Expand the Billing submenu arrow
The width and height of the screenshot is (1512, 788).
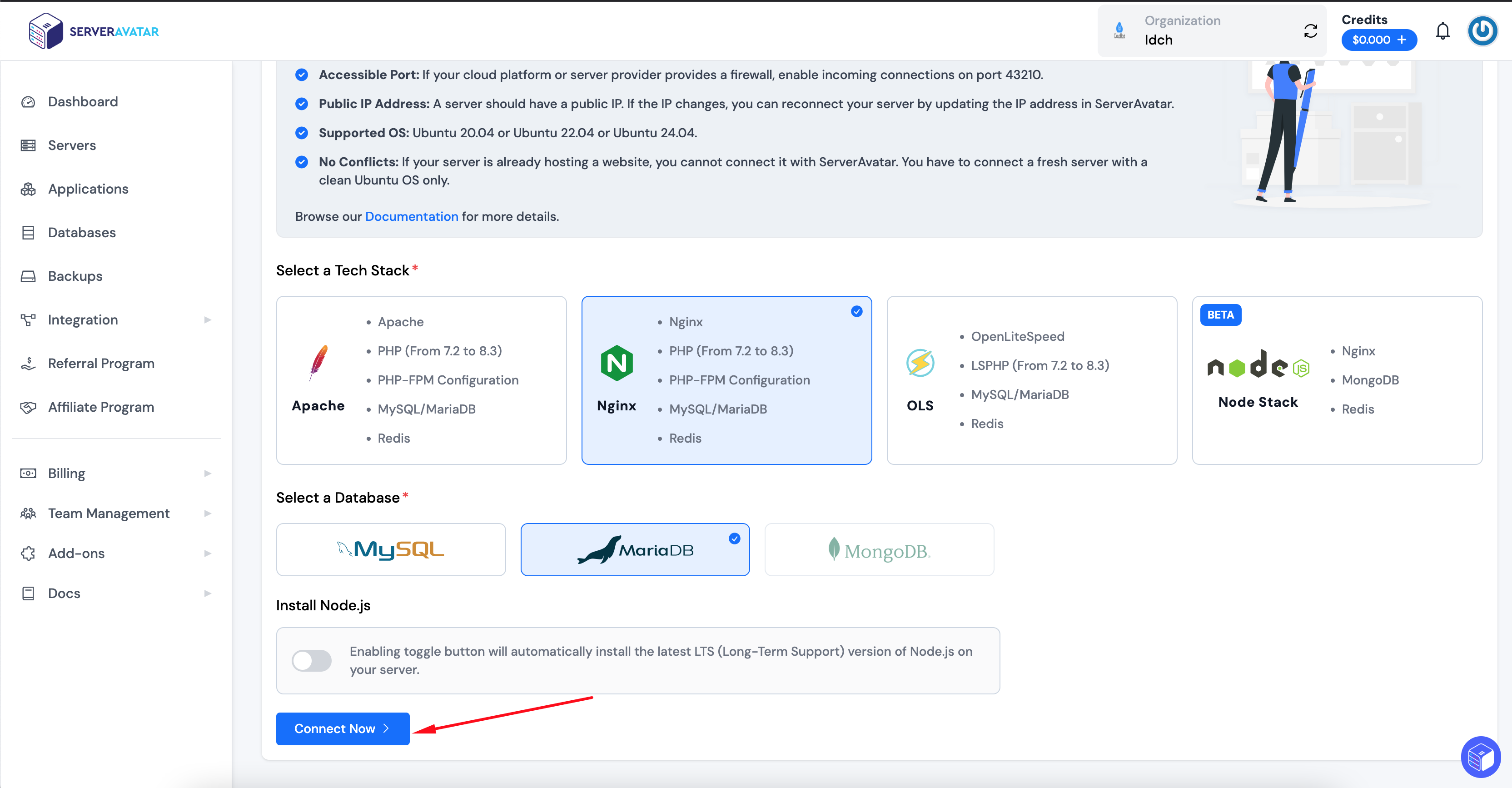(207, 473)
